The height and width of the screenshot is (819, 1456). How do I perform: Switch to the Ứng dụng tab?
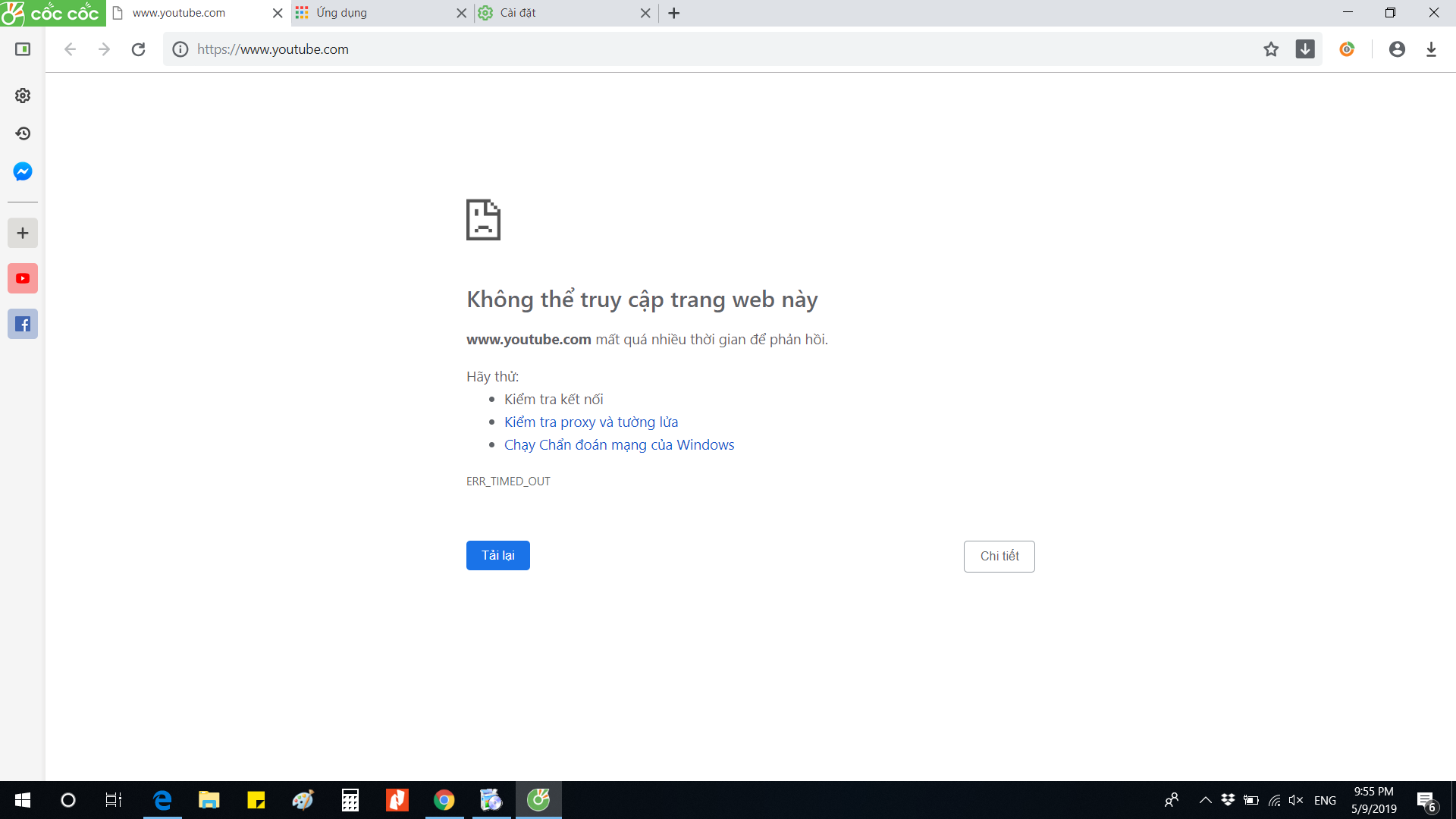382,13
